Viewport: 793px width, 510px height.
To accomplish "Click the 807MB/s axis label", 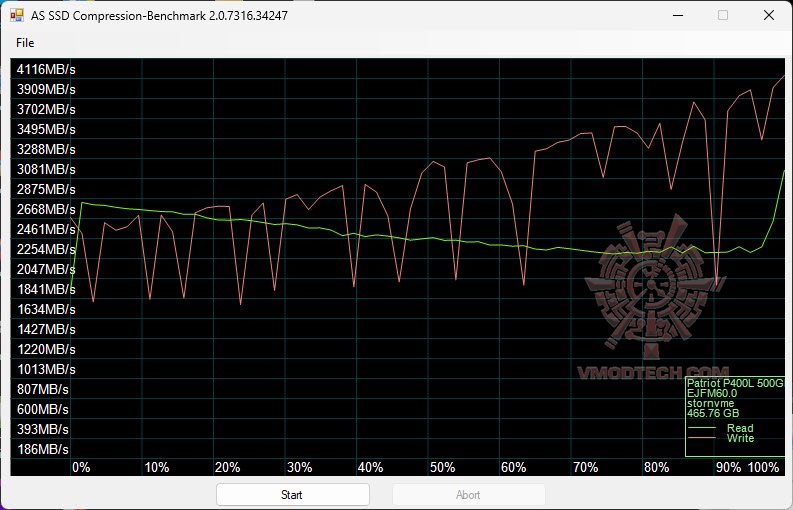I will point(42,389).
